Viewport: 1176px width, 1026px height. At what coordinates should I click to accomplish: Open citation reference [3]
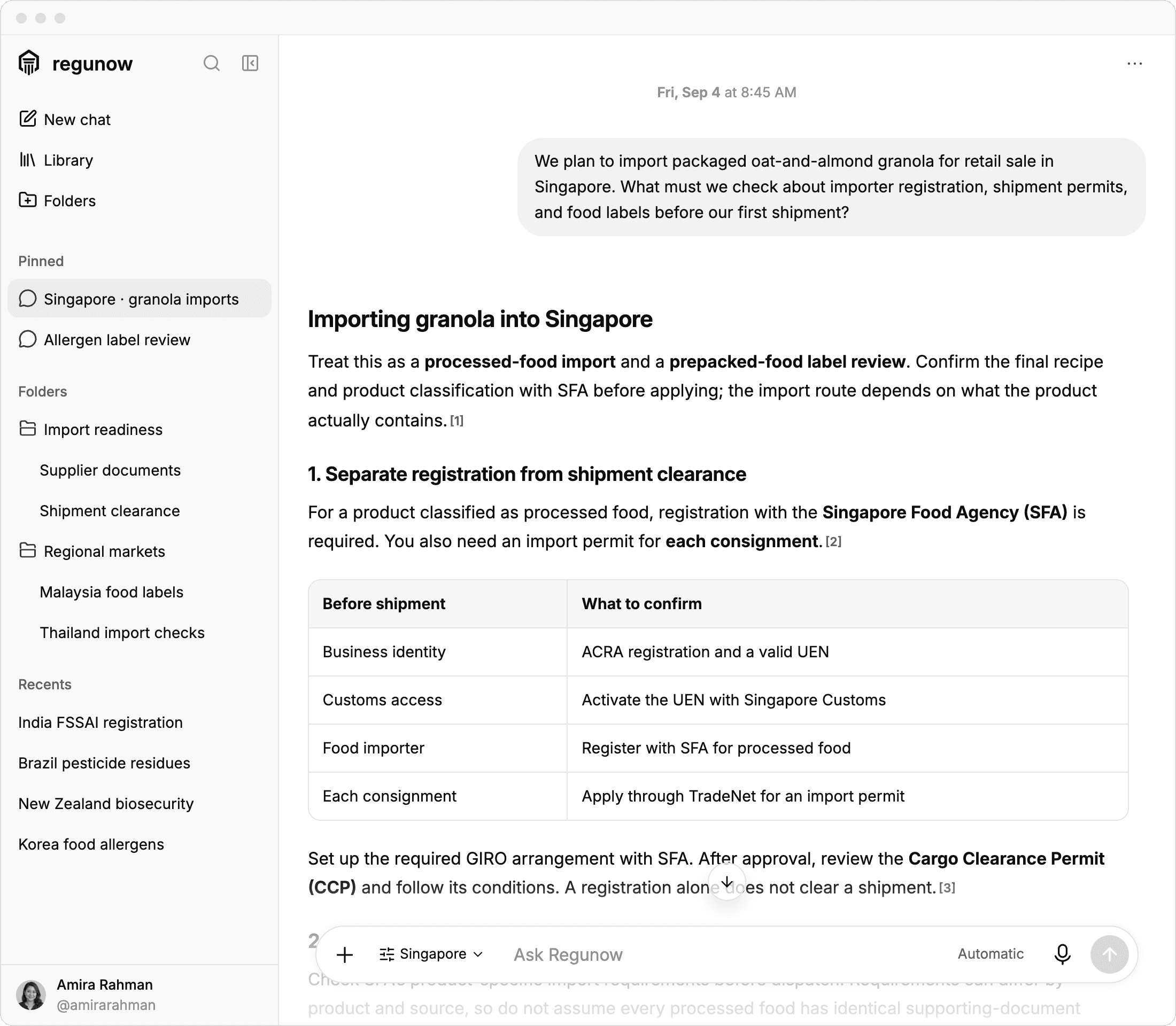(x=947, y=888)
